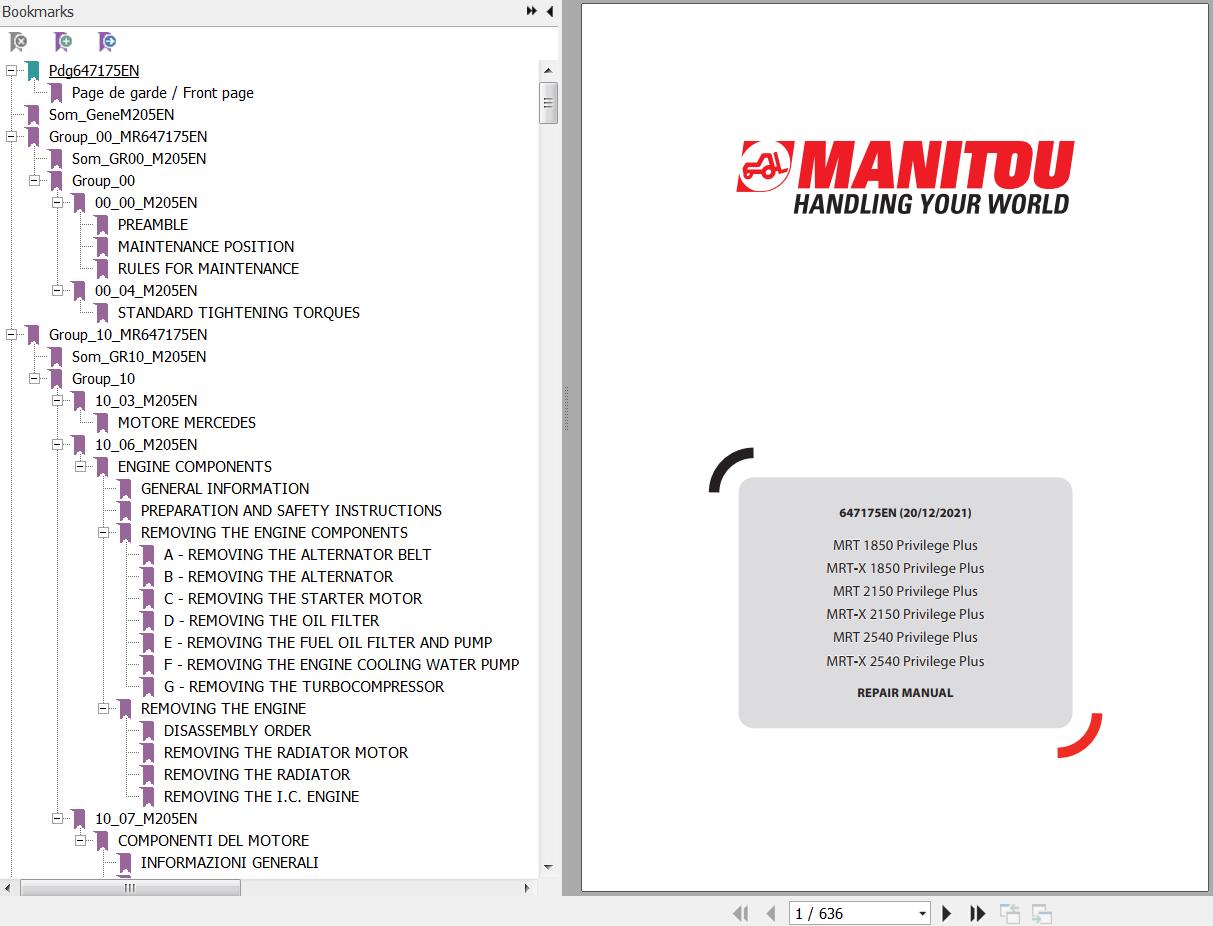Collapse REMOVING THE ENGINE COMPONENTS node

coord(103,532)
